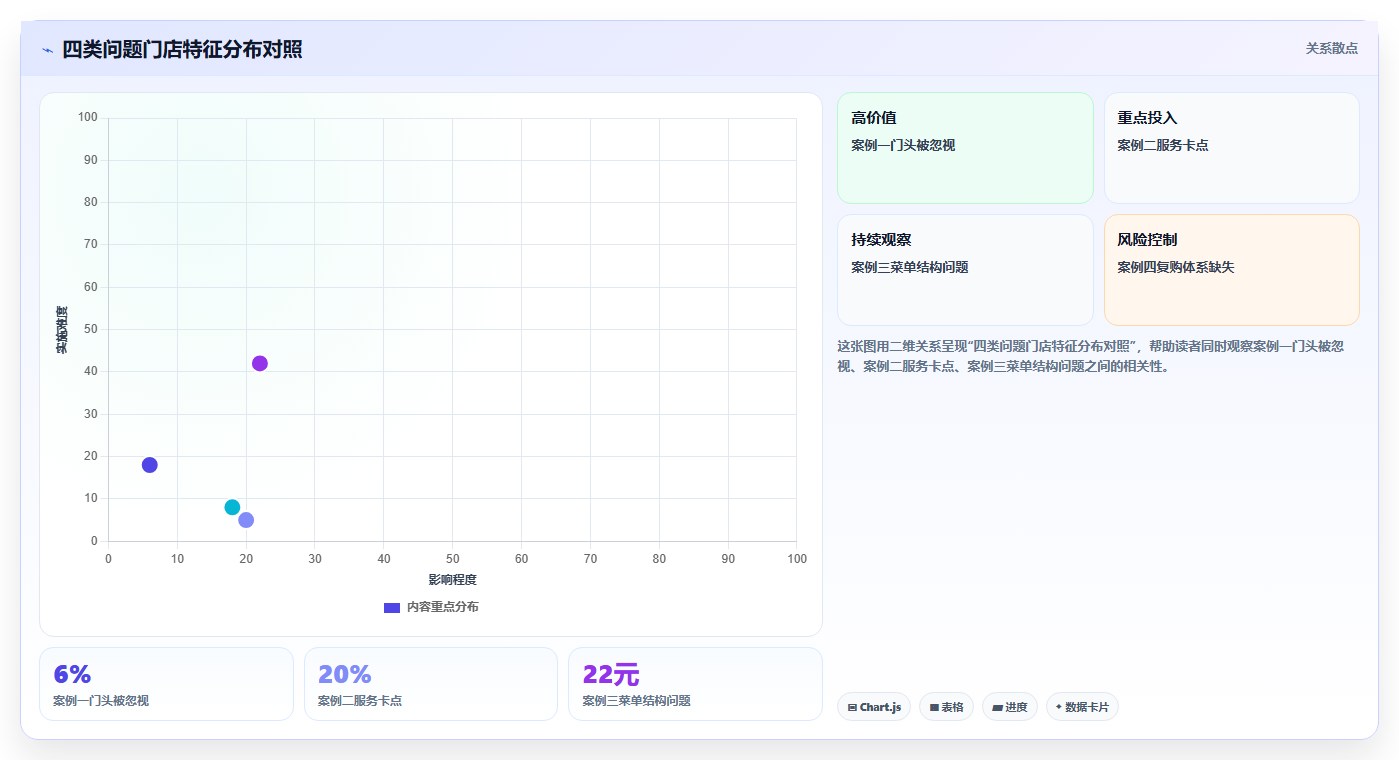
Task: Select the 6% 案例一门头被忽视 stat card
Action: click(166, 684)
